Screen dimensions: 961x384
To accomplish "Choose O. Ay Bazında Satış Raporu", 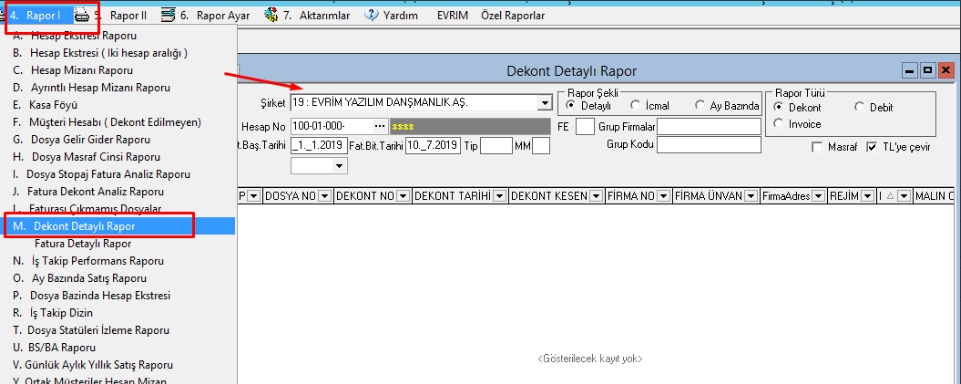I will (118, 278).
